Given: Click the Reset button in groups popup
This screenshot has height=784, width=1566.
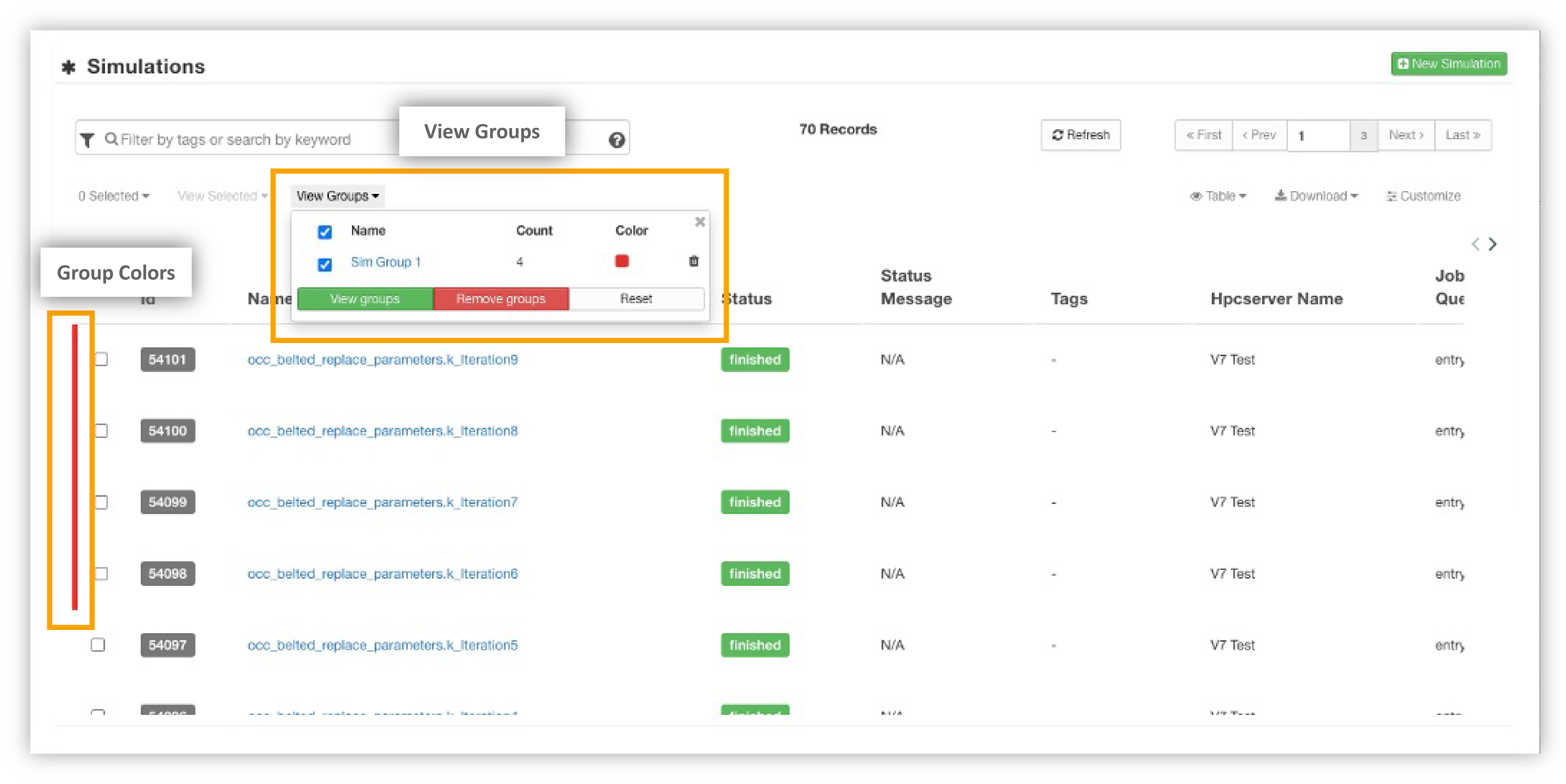Looking at the screenshot, I should tap(637, 299).
